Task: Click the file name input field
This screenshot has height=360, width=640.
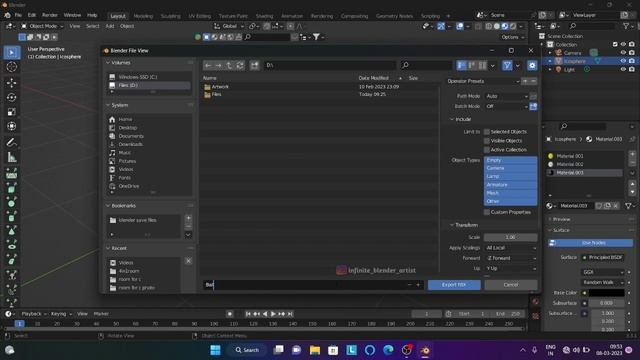Action: pyautogui.click(x=313, y=285)
